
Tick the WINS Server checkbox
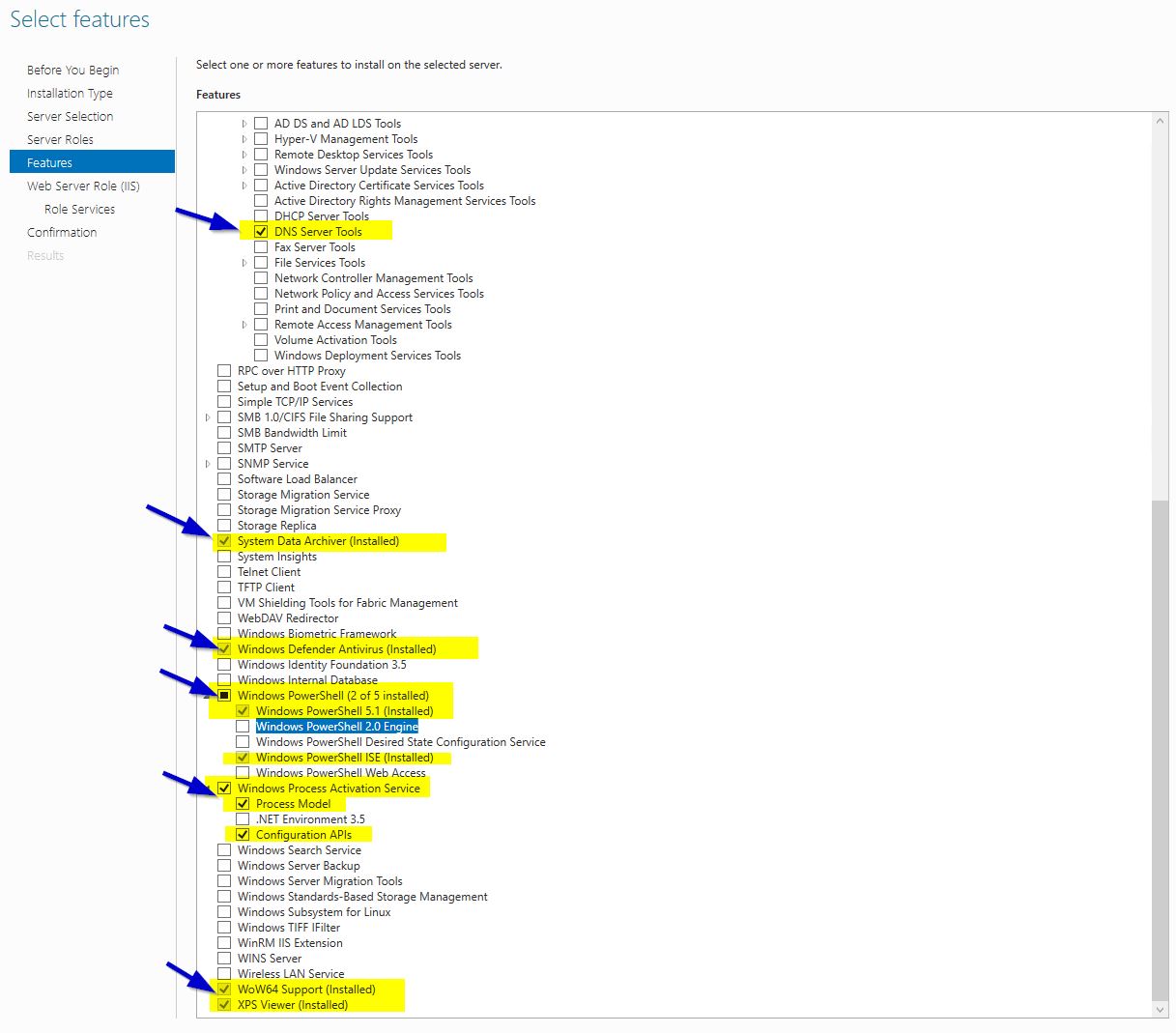coord(224,959)
